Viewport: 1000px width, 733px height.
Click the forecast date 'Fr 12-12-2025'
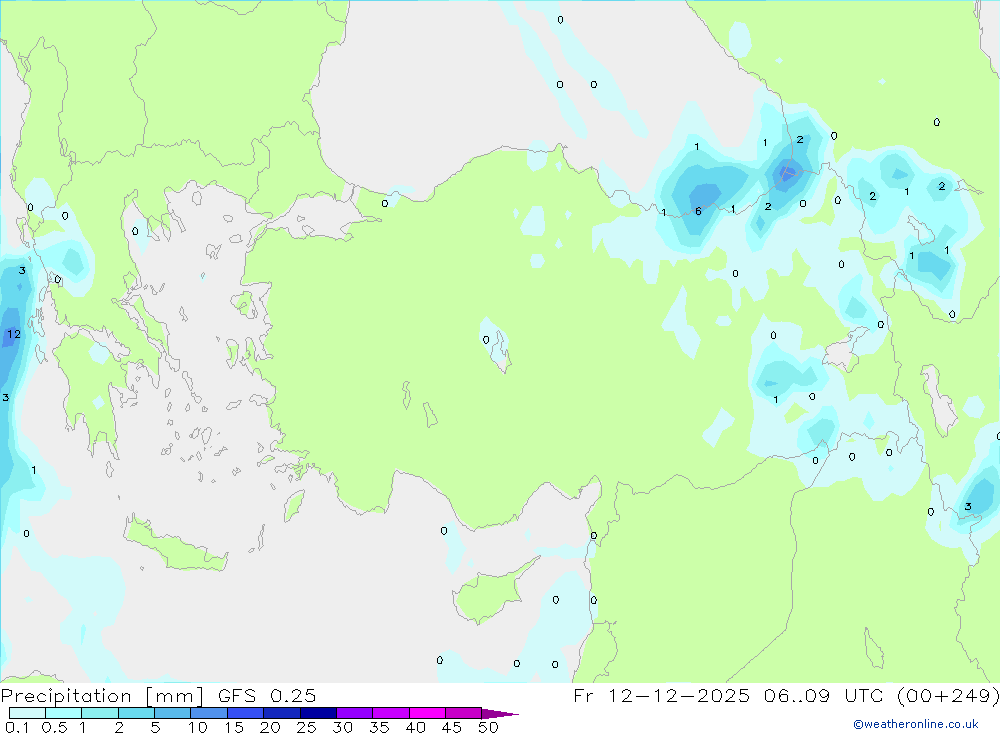click(661, 696)
